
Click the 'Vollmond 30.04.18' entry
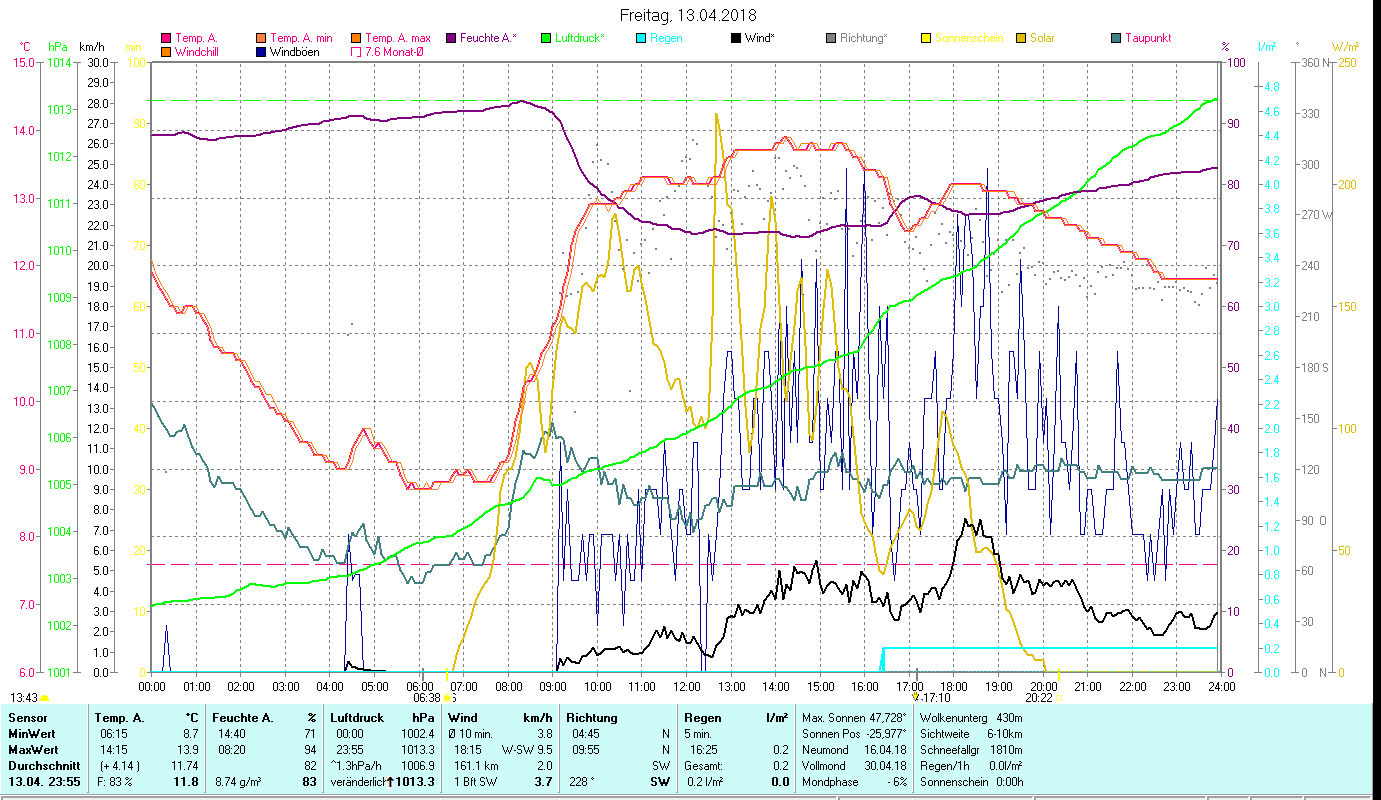coord(854,766)
